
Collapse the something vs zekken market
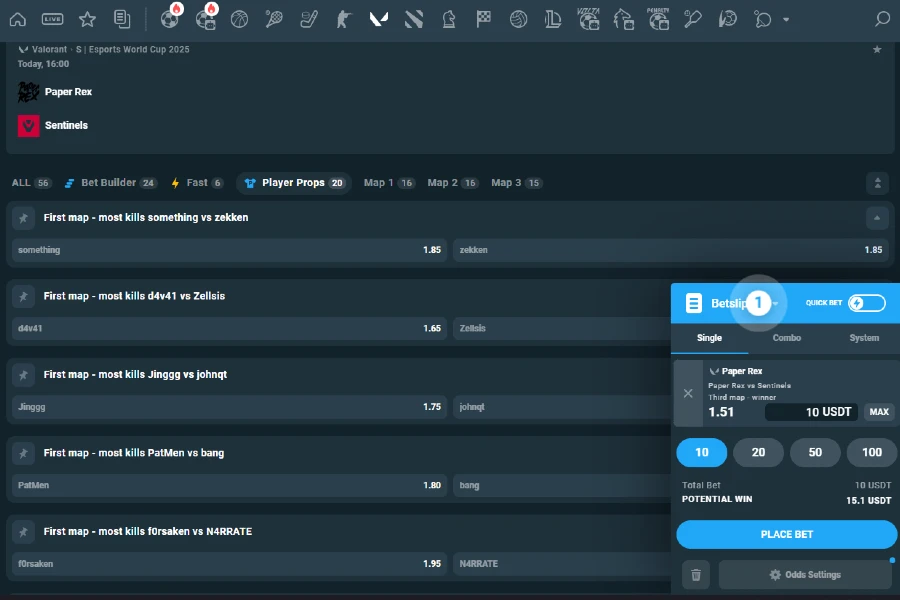[877, 217]
